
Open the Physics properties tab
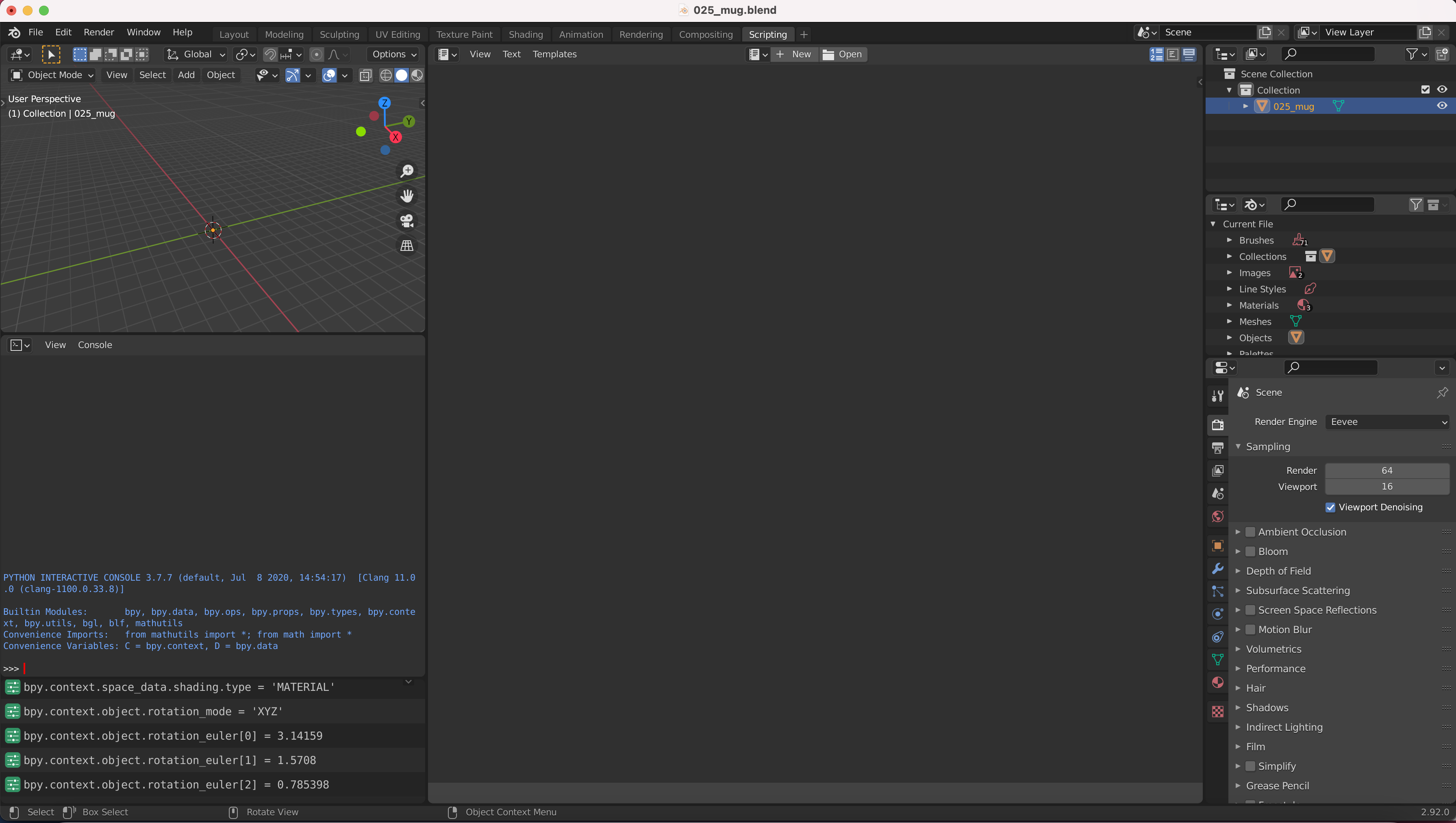coord(1217,614)
